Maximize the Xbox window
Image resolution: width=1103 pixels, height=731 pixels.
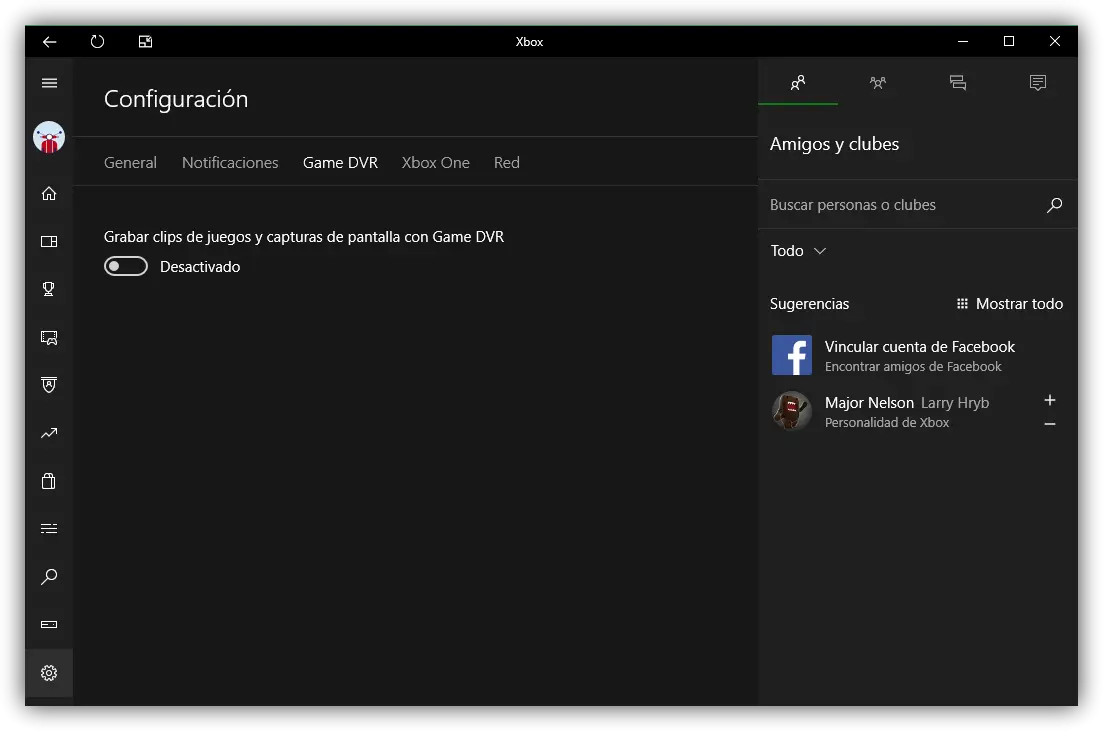tap(1009, 42)
